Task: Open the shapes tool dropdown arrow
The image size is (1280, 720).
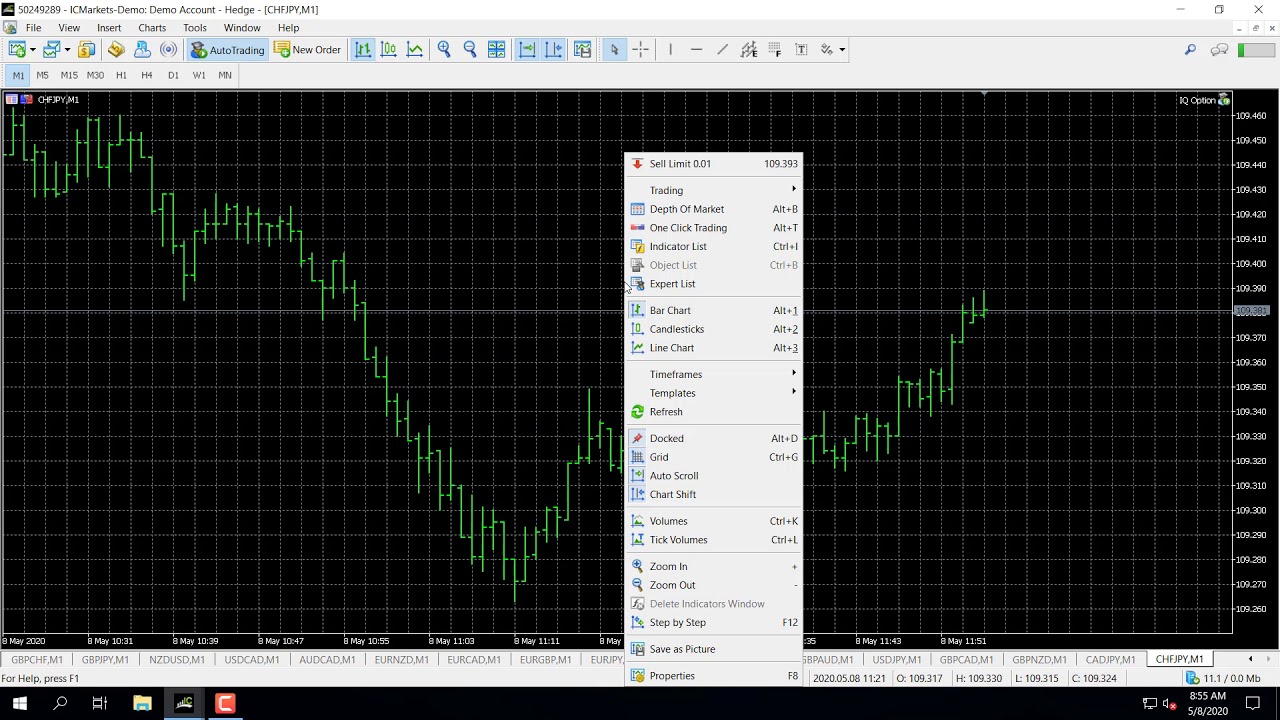Action: [842, 49]
